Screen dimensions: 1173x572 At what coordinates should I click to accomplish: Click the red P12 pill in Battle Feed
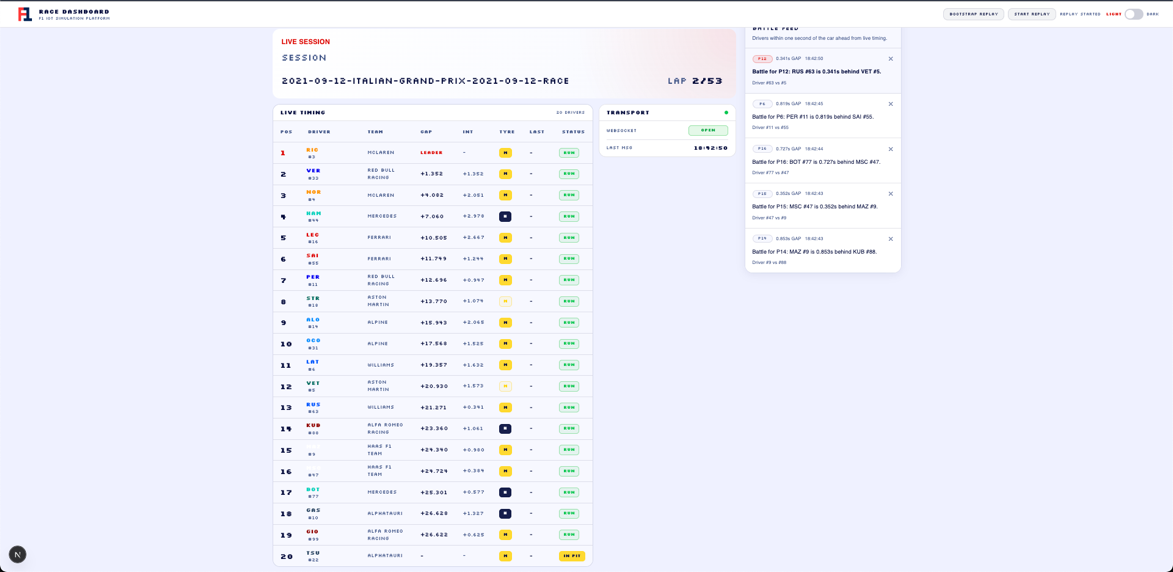(762, 58)
